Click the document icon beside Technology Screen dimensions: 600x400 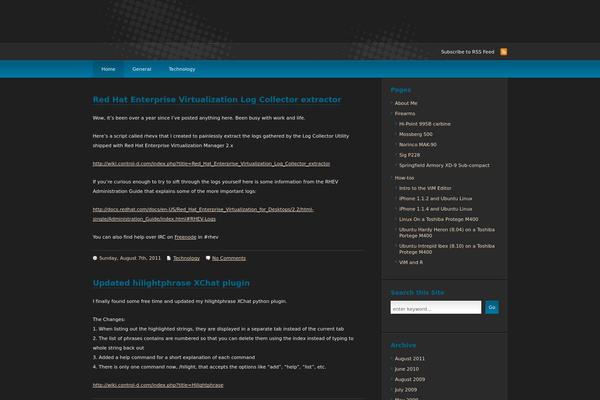pos(169,258)
